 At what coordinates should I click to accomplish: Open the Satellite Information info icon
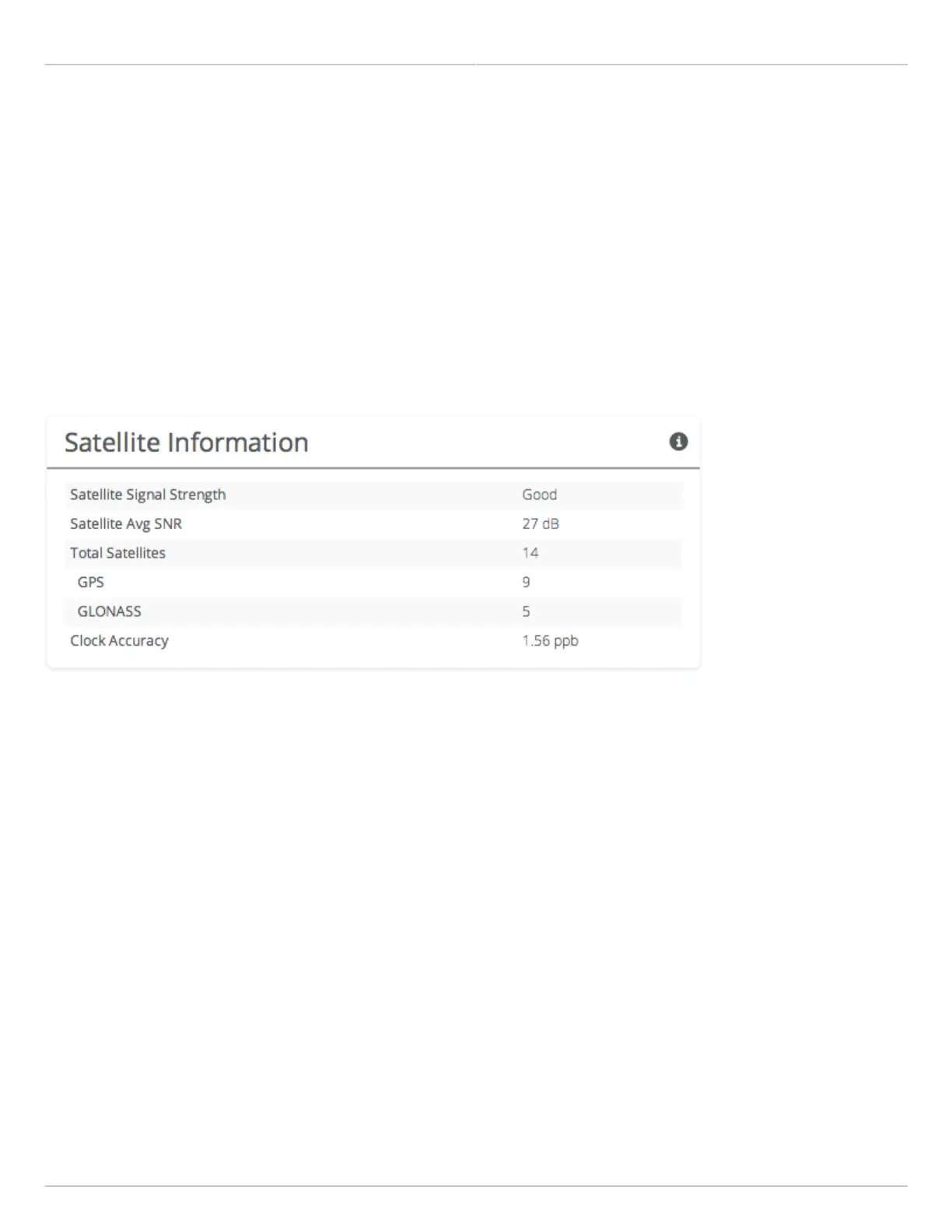(678, 442)
